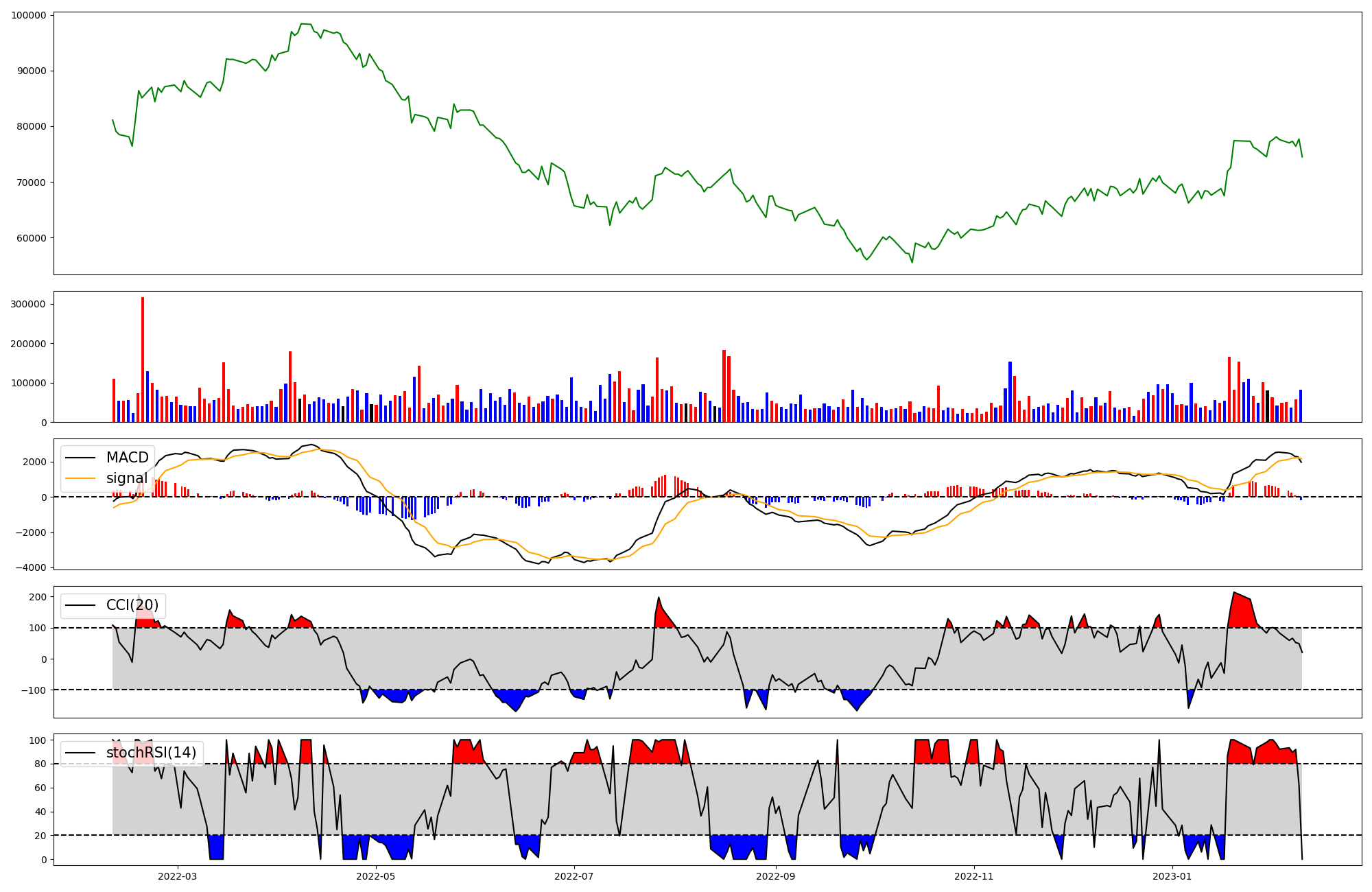This screenshot has width=1372, height=892.
Task: Click the 300000 volume axis label
Action: 29,304
